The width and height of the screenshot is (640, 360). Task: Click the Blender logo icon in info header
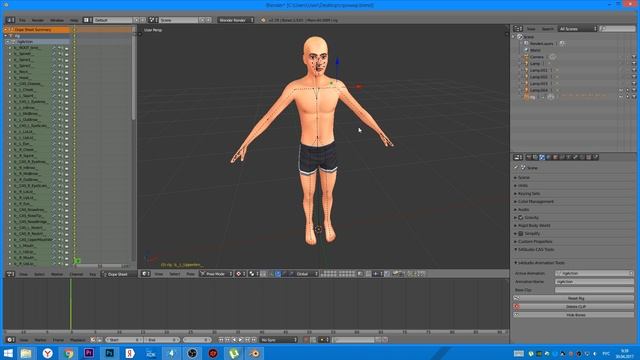[x=263, y=20]
